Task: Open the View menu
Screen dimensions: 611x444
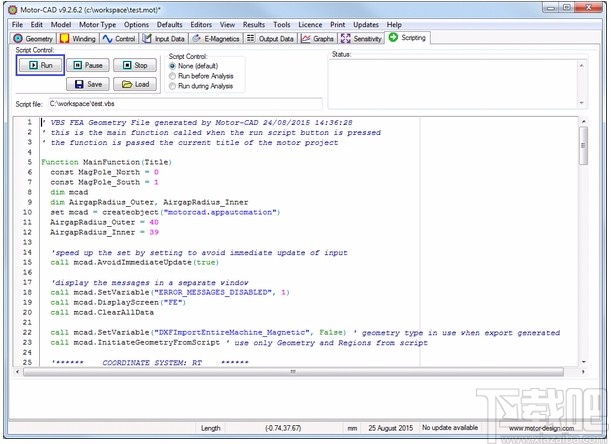Action: point(227,25)
